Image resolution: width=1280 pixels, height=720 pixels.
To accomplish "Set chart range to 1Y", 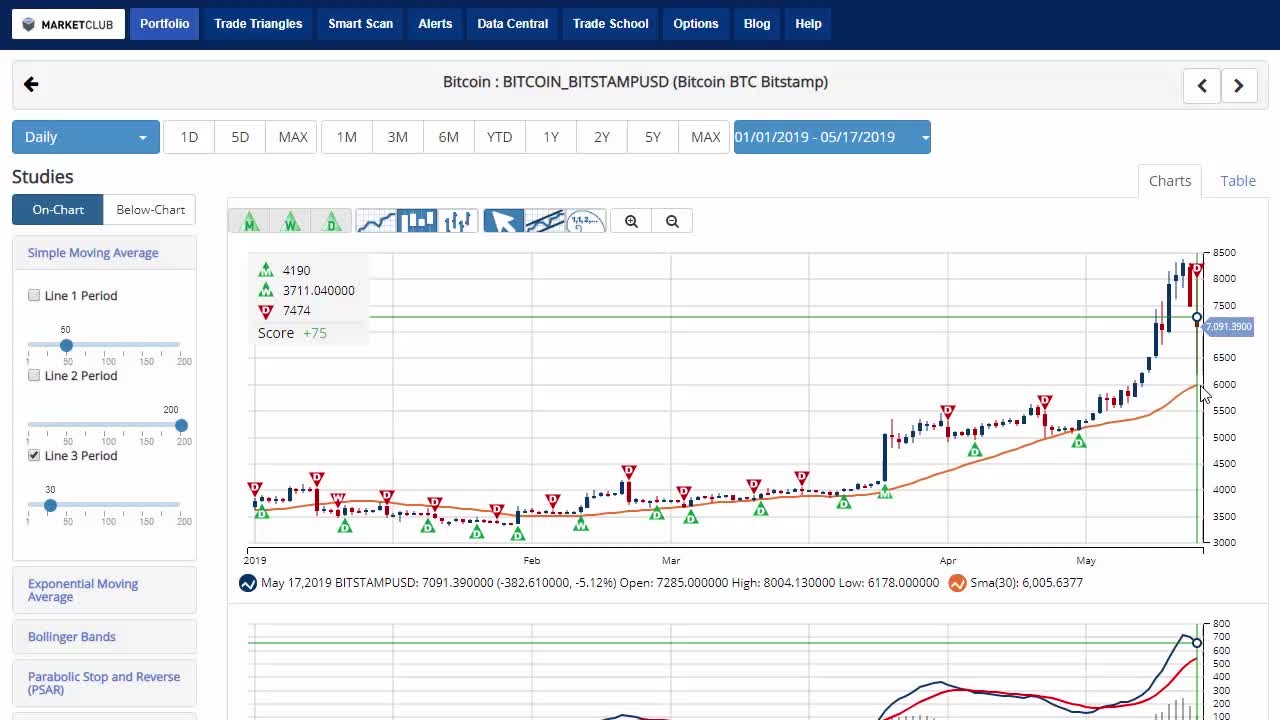I will (551, 137).
